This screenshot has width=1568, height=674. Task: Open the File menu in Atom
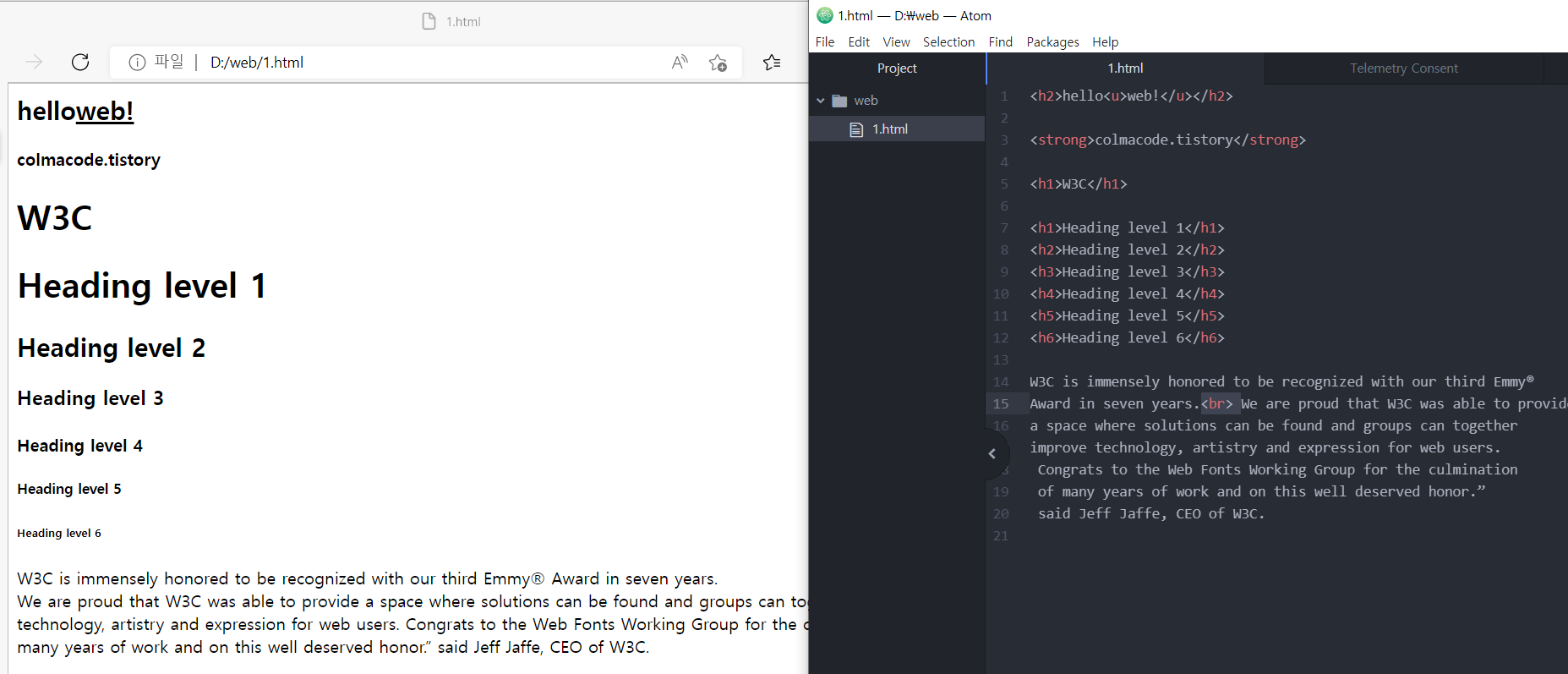pos(825,41)
